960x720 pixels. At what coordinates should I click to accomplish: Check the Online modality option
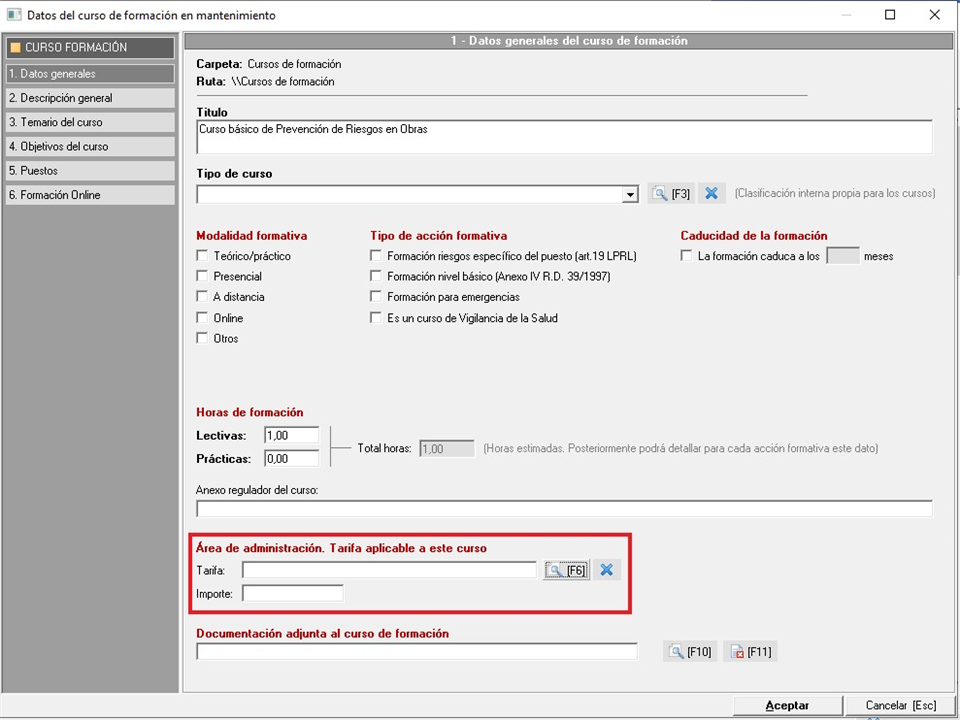pyautogui.click(x=203, y=318)
